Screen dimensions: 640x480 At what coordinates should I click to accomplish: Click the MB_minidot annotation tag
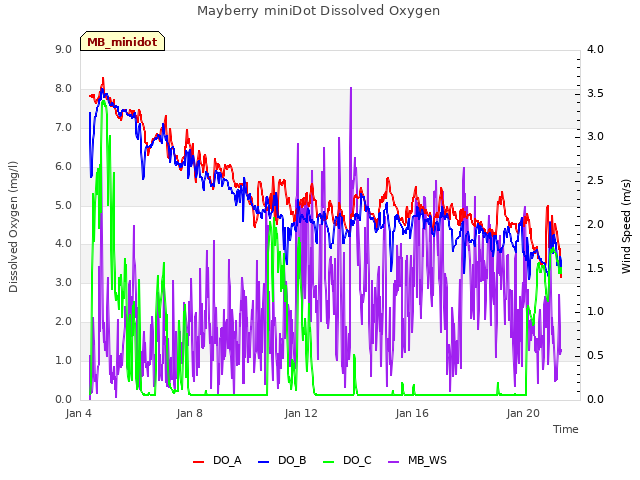coord(122,41)
